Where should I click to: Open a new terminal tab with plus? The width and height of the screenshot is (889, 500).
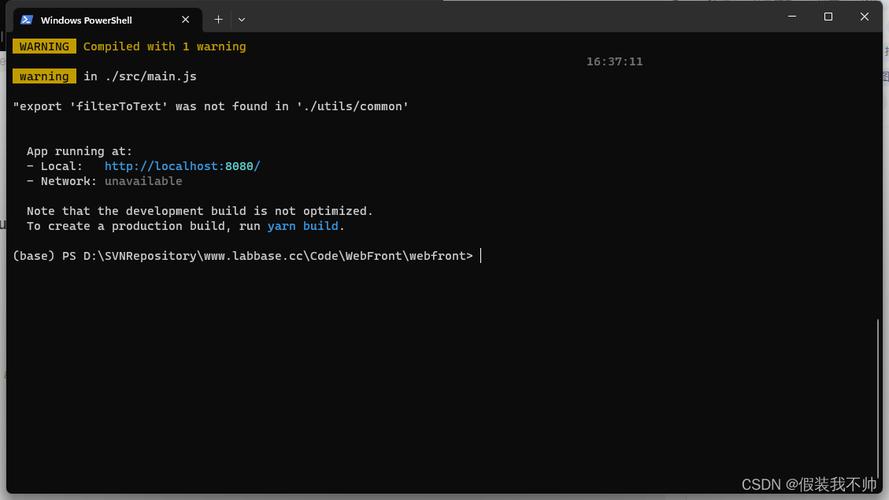click(219, 19)
